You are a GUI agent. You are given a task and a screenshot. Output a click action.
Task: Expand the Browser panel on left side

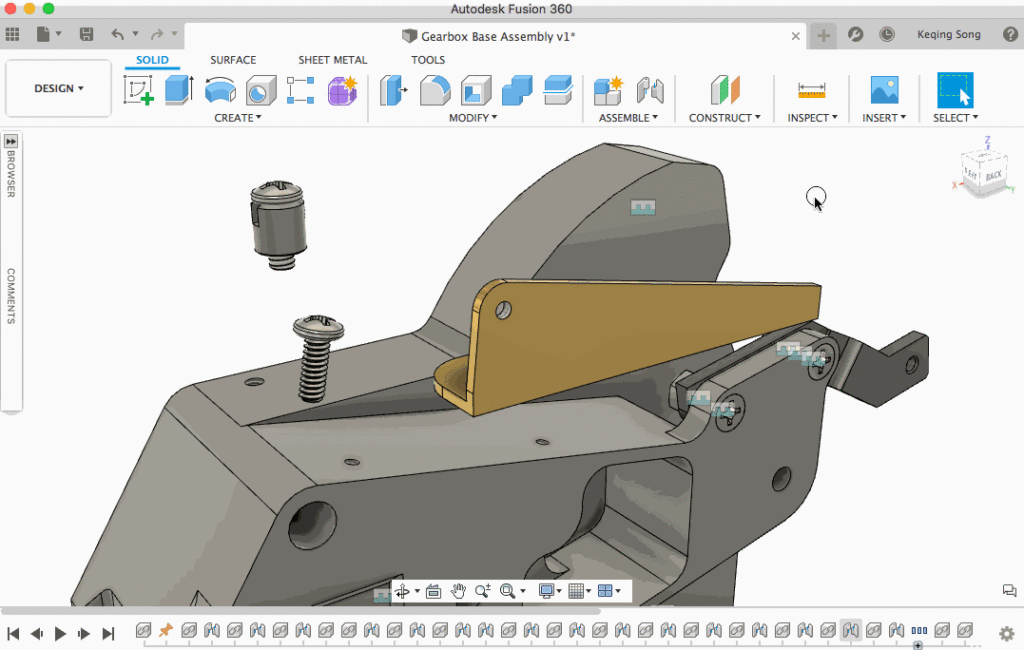tap(11, 143)
